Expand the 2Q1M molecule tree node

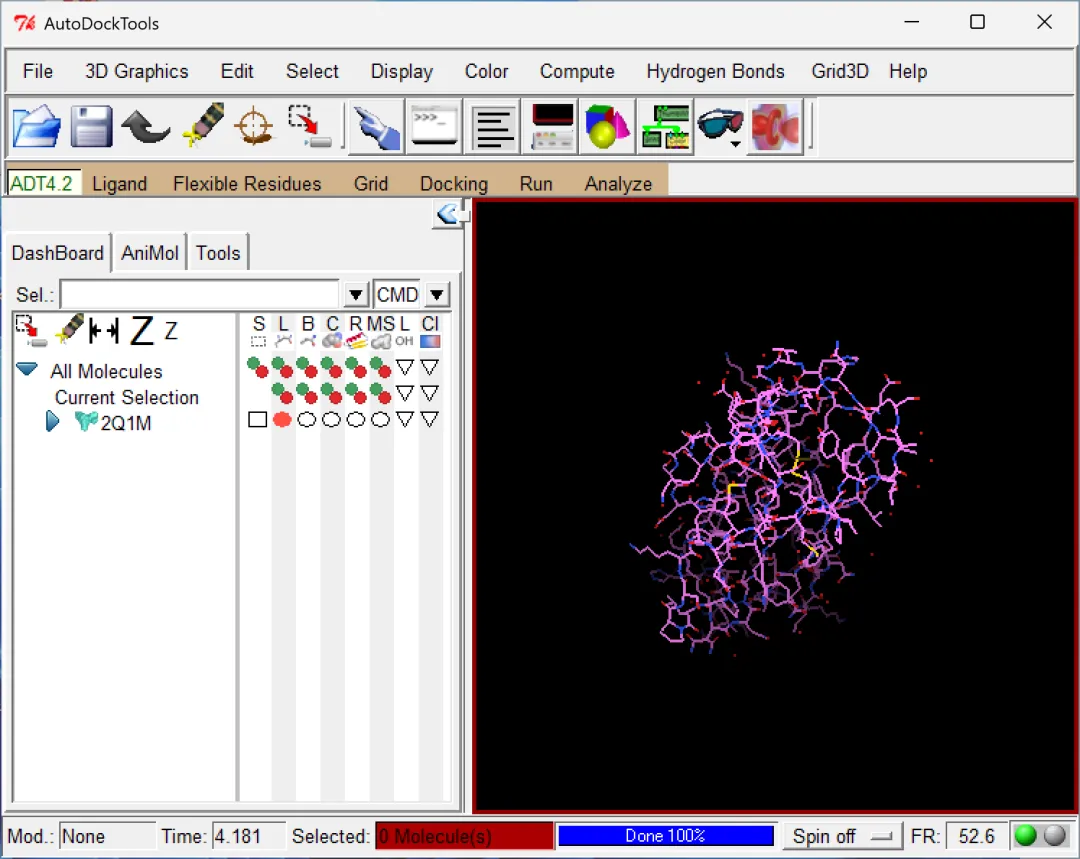pos(52,421)
